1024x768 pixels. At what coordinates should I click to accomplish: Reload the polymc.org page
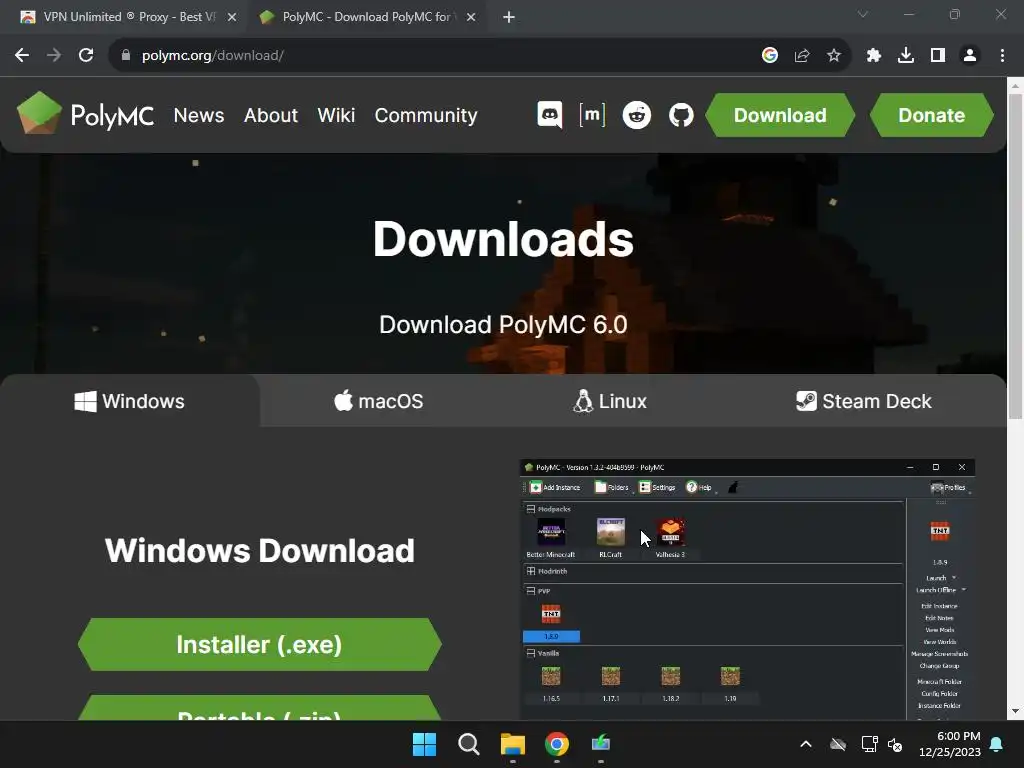86,56
